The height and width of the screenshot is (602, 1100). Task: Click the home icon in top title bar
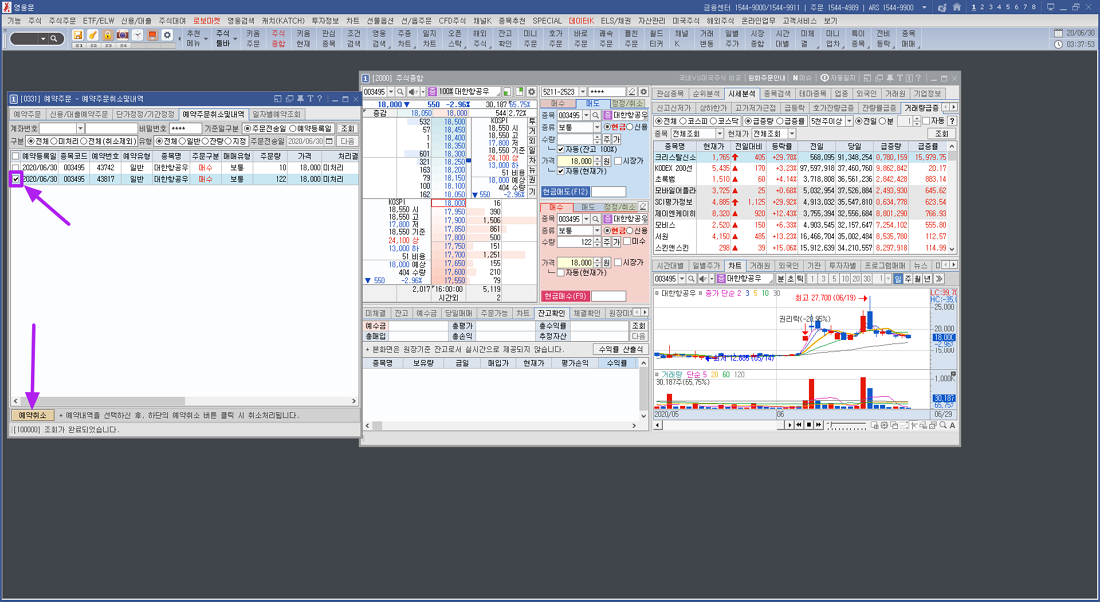(x=957, y=7)
